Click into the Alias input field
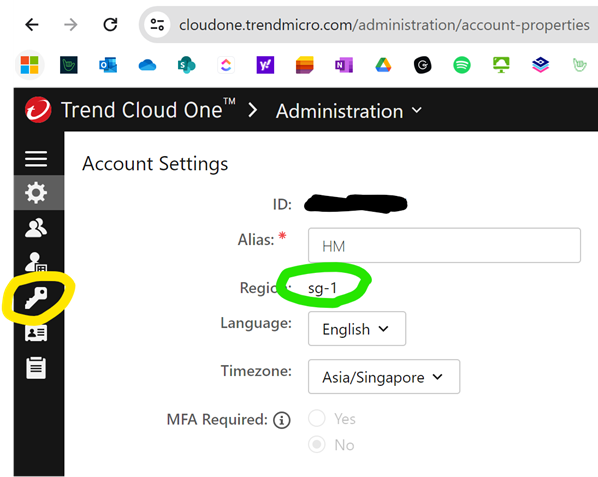Image resolution: width=598 pixels, height=477 pixels. (x=444, y=246)
